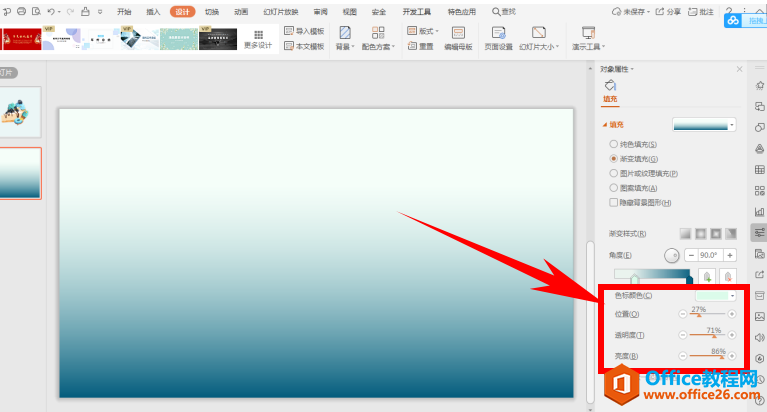767x412 pixels.
Task: Click the add gradient stop icon
Action: pos(708,277)
